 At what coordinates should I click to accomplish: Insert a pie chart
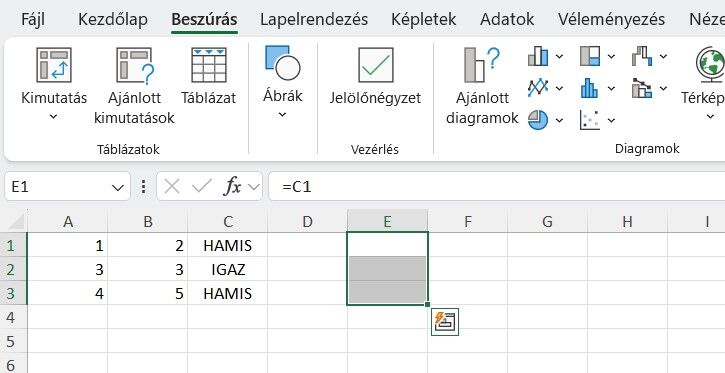coord(538,120)
